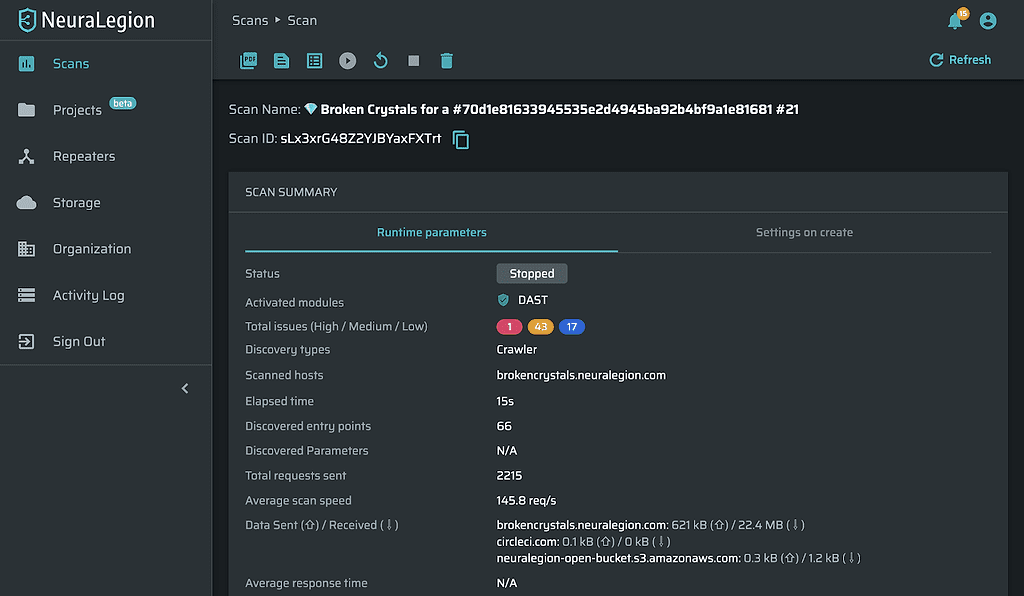Export the scan report as PDF
The image size is (1024, 596).
[x=248, y=61]
